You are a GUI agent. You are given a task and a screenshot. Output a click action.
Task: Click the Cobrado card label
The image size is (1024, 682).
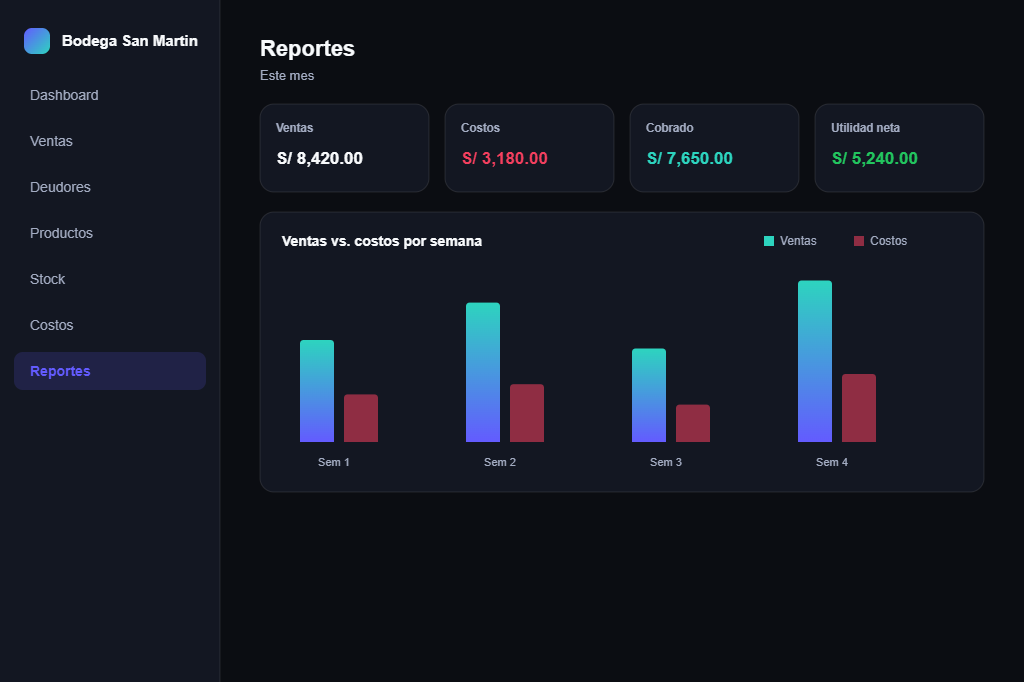[669, 128]
